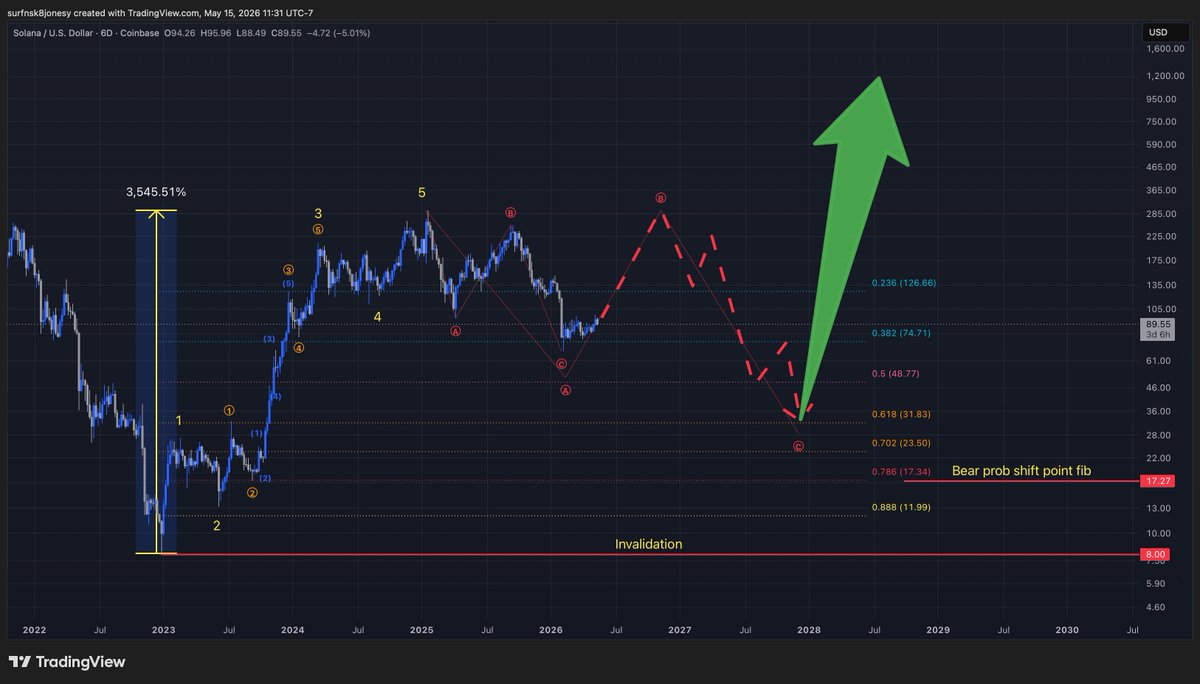1200x684 pixels.
Task: Select the yellow wave 5 label
Action: [422, 192]
